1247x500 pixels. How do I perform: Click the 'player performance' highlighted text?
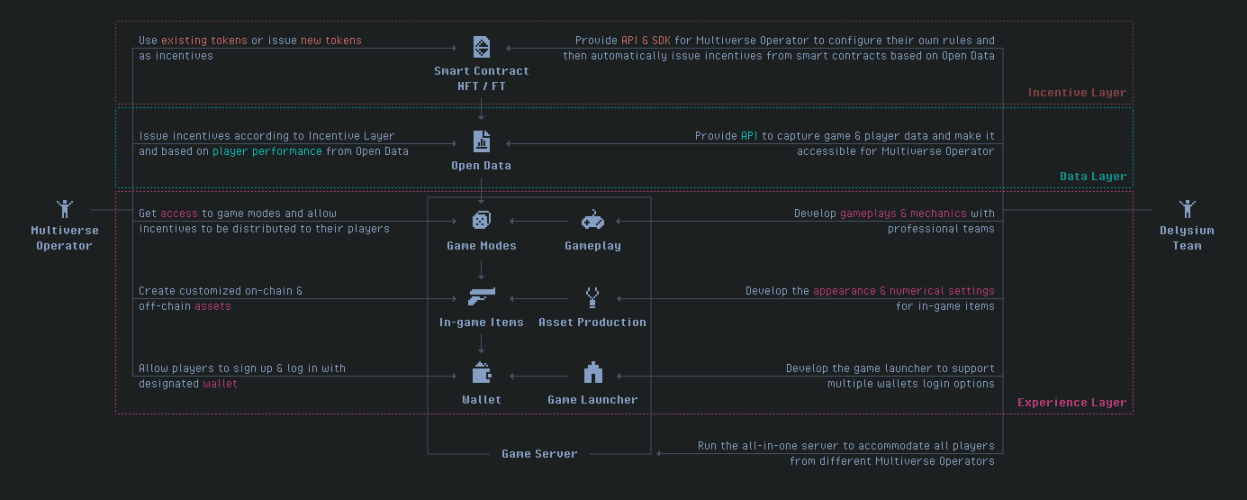click(267, 152)
